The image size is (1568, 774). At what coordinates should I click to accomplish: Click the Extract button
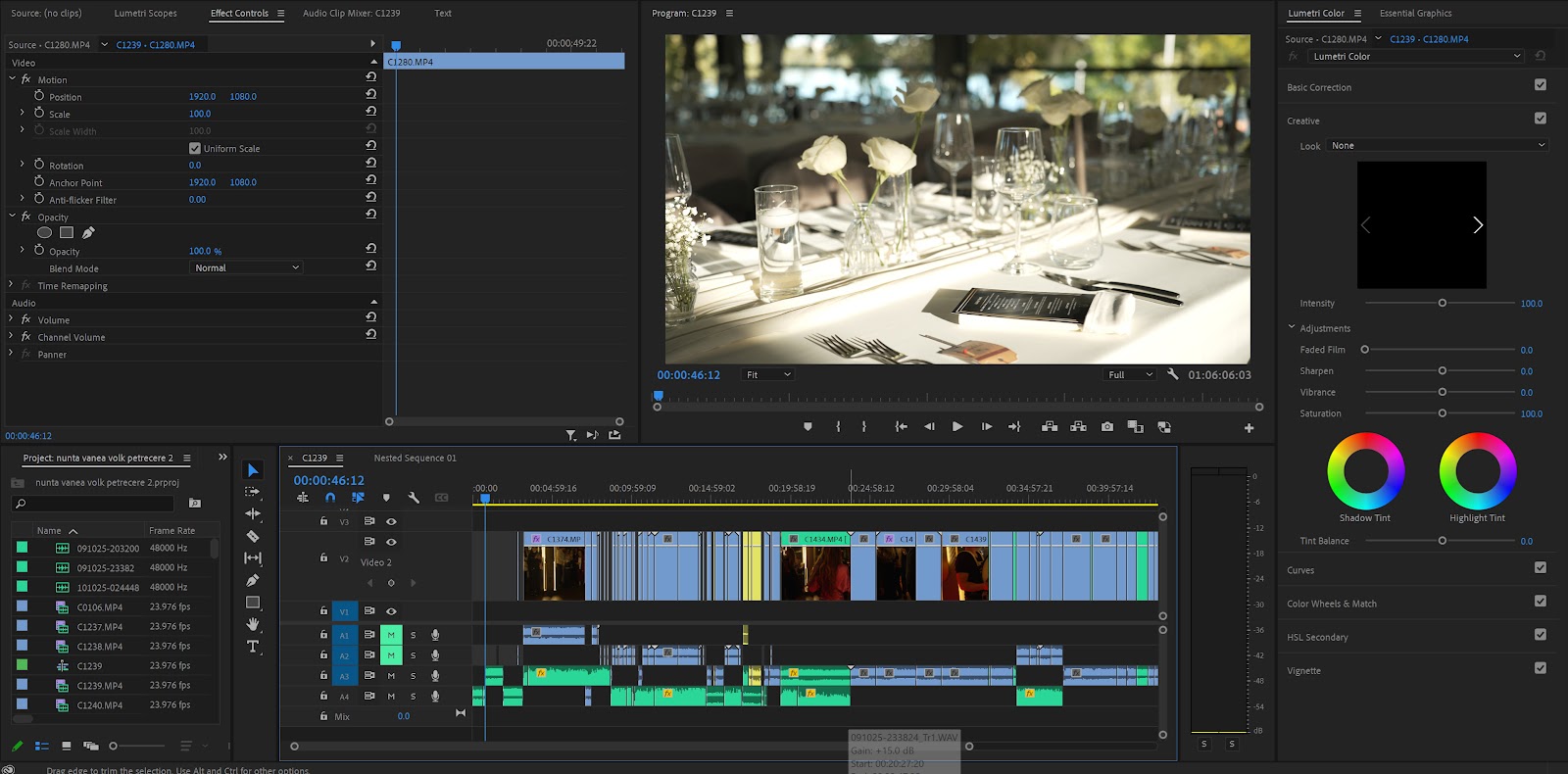pyautogui.click(x=1078, y=427)
